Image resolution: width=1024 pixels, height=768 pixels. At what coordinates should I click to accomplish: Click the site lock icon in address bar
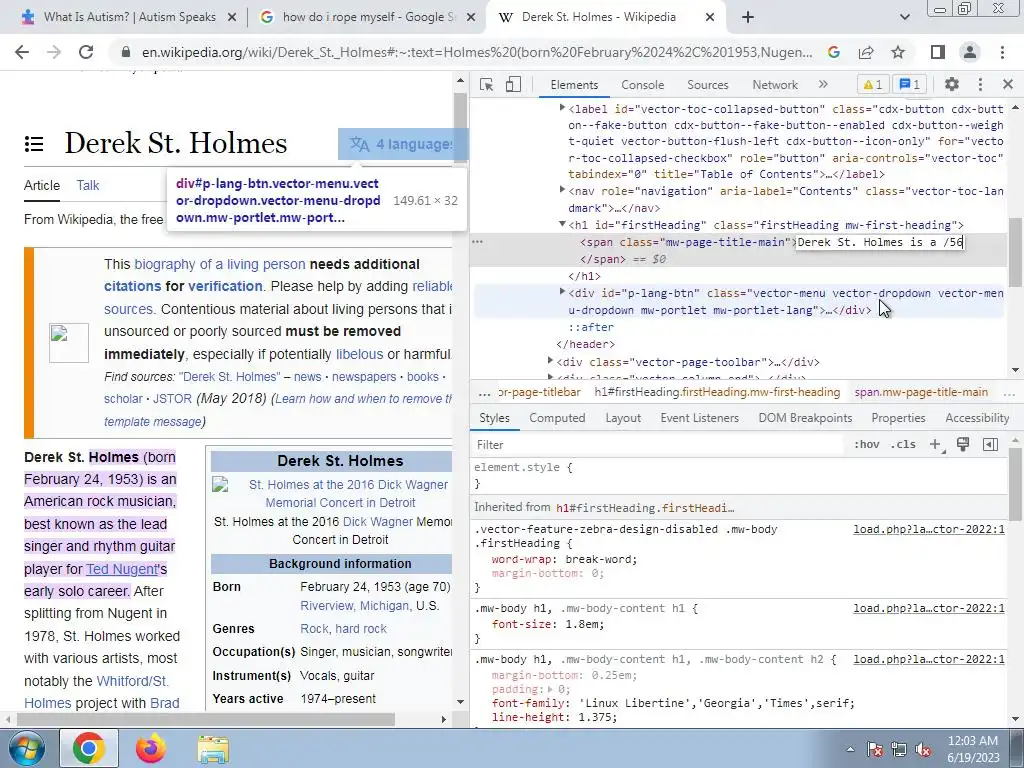[127, 52]
